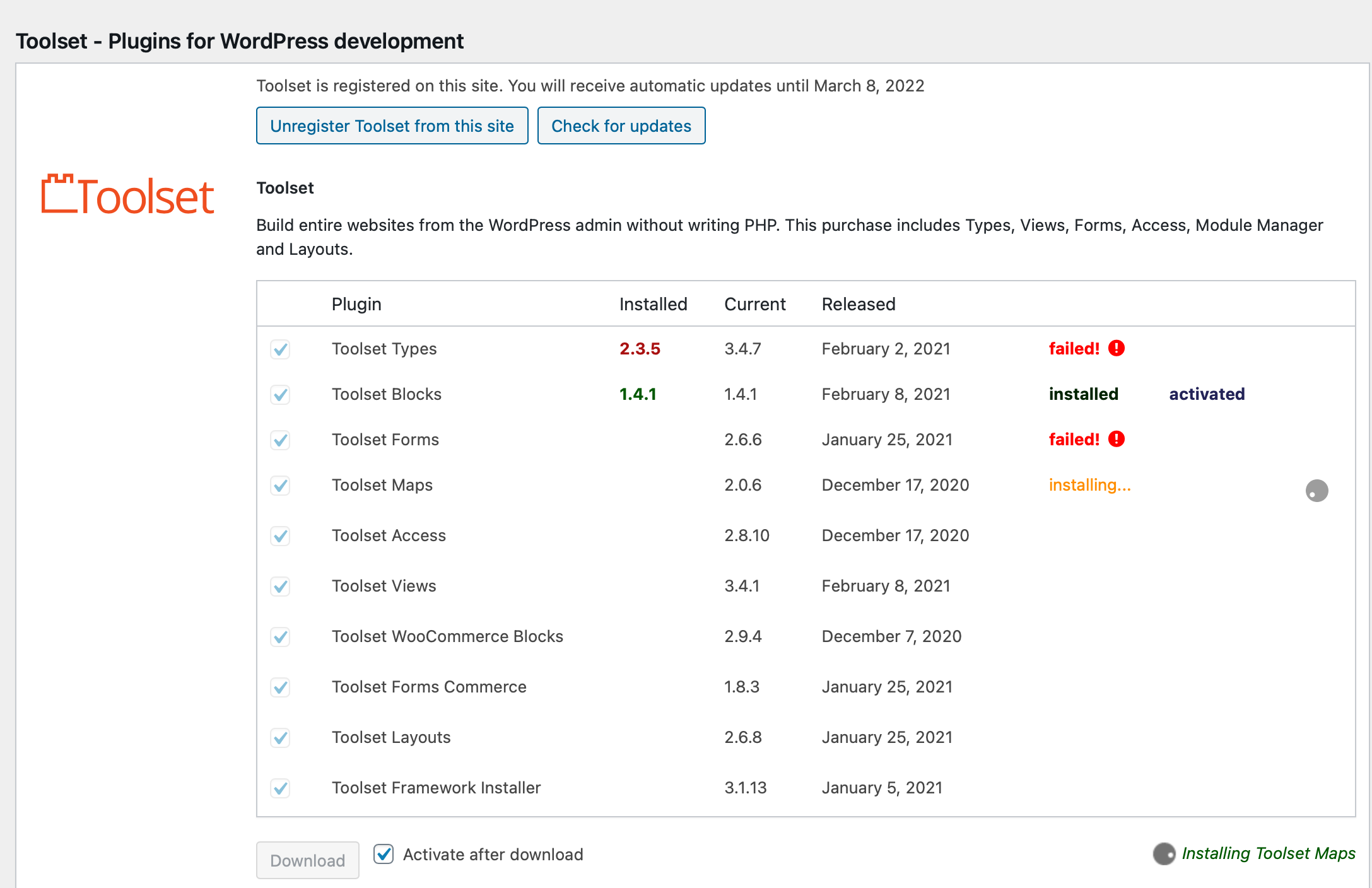This screenshot has width=1372, height=888.
Task: Click release date December 7, 2020
Action: [x=891, y=636]
